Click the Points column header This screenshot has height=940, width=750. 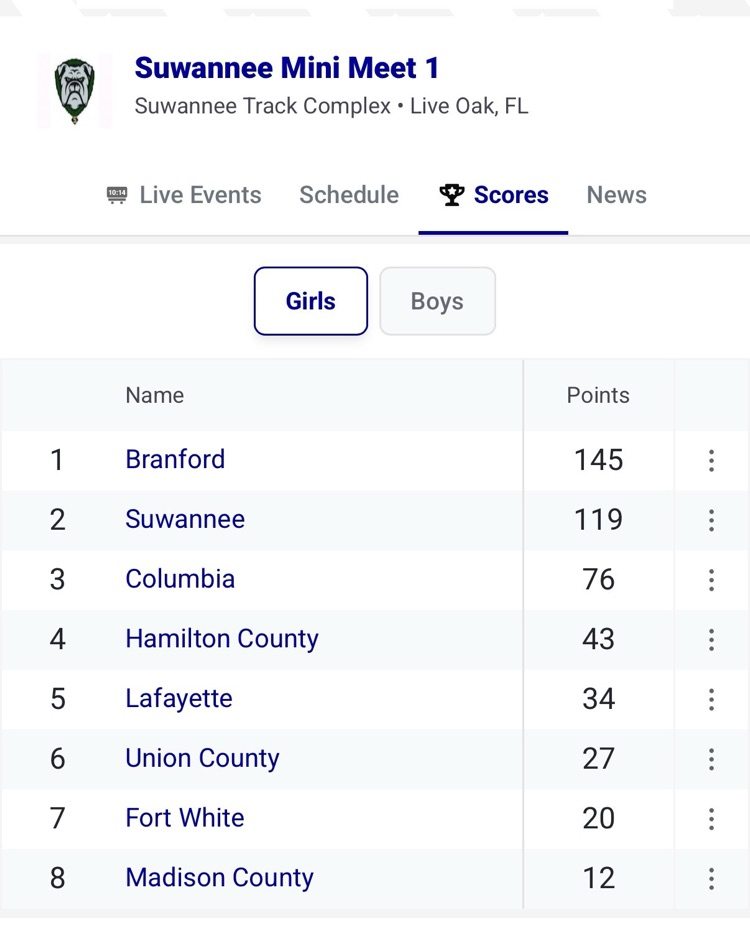pyautogui.click(x=598, y=395)
